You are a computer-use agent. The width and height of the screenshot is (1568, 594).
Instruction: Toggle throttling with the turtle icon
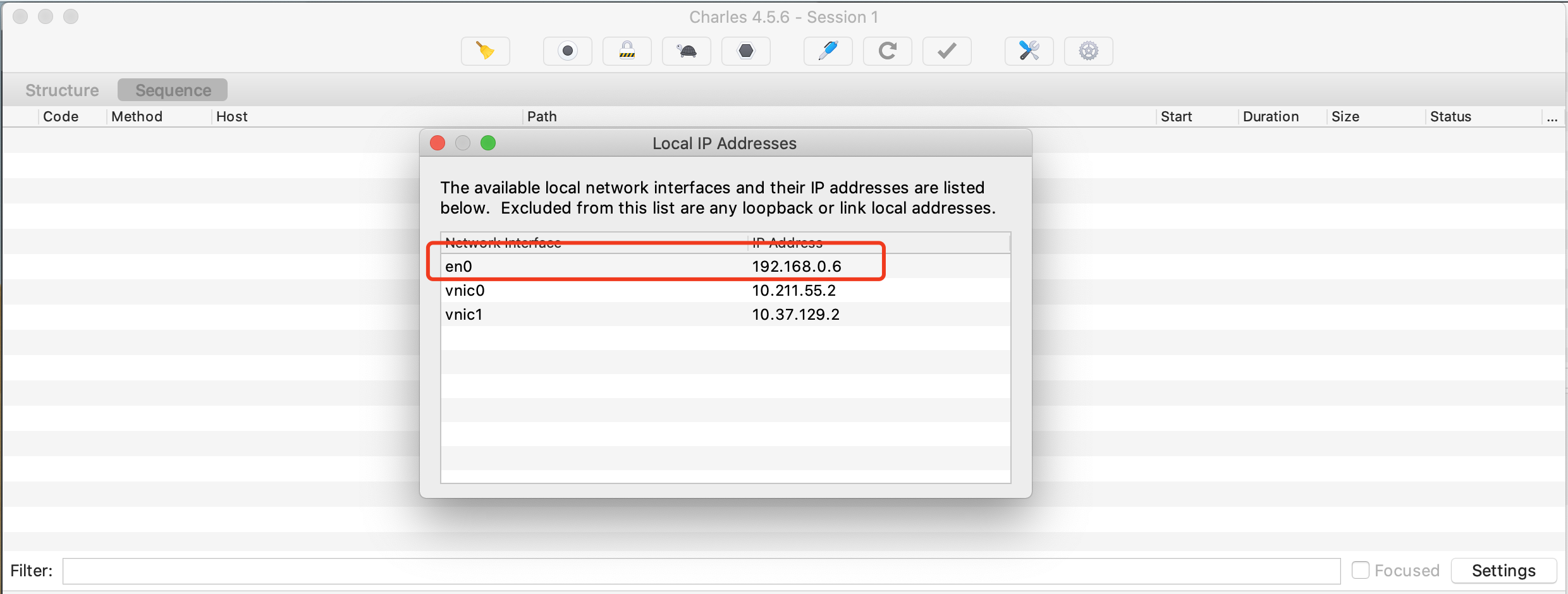[687, 51]
